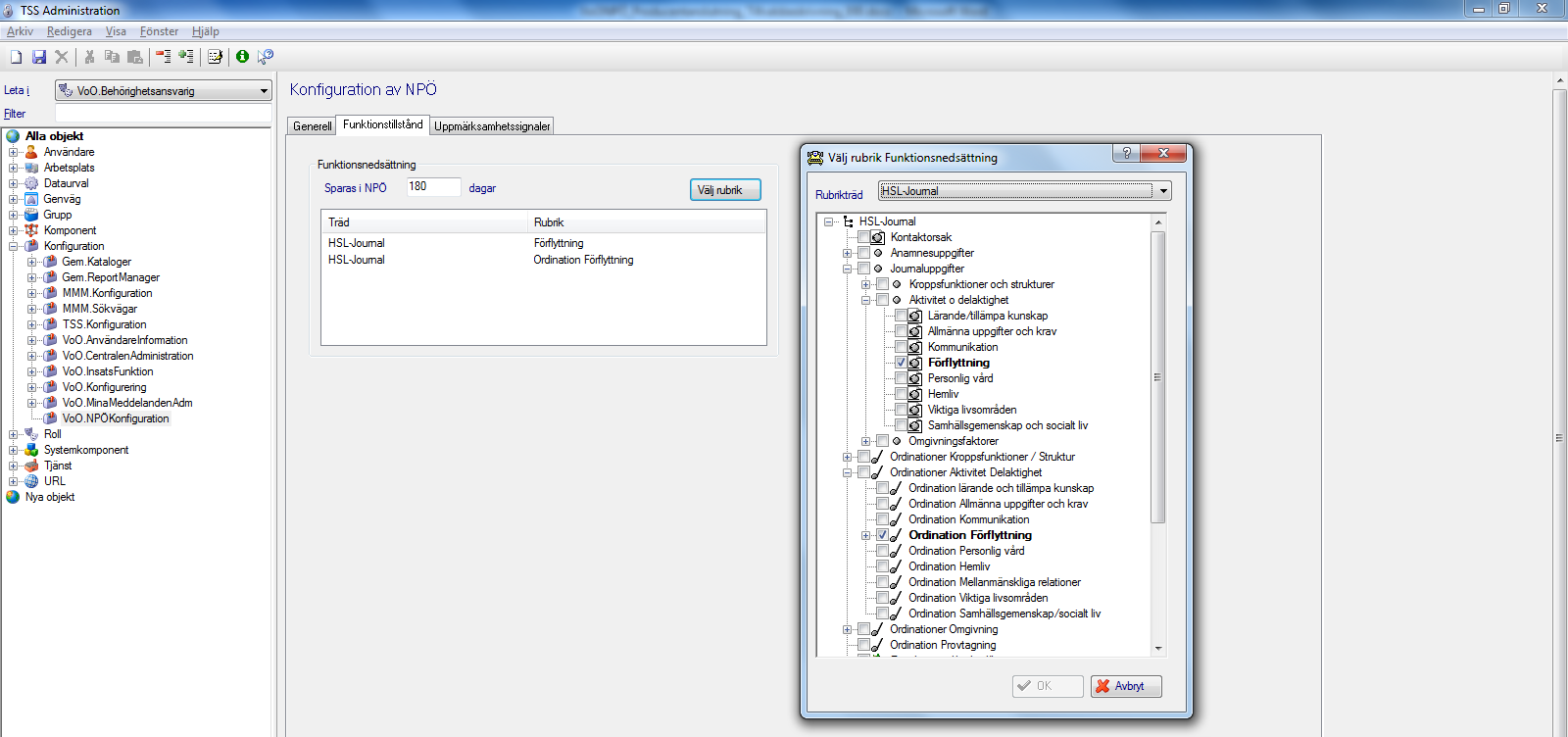Viewport: 1568px width, 737px height.
Task: Expand the Anamnesuppgifter node in dialog
Action: (847, 253)
